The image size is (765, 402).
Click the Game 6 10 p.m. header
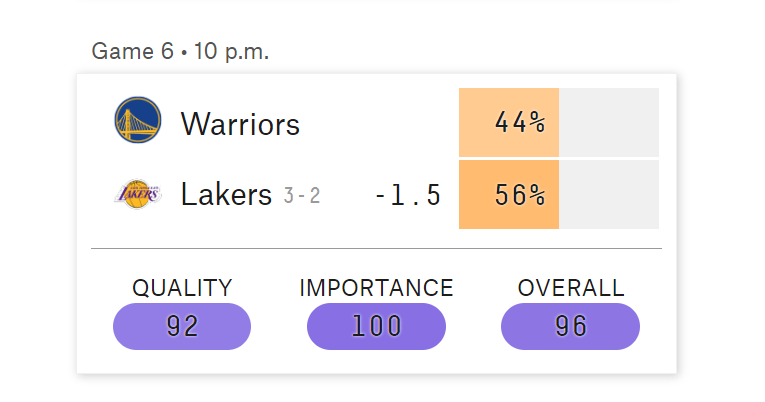point(180,51)
